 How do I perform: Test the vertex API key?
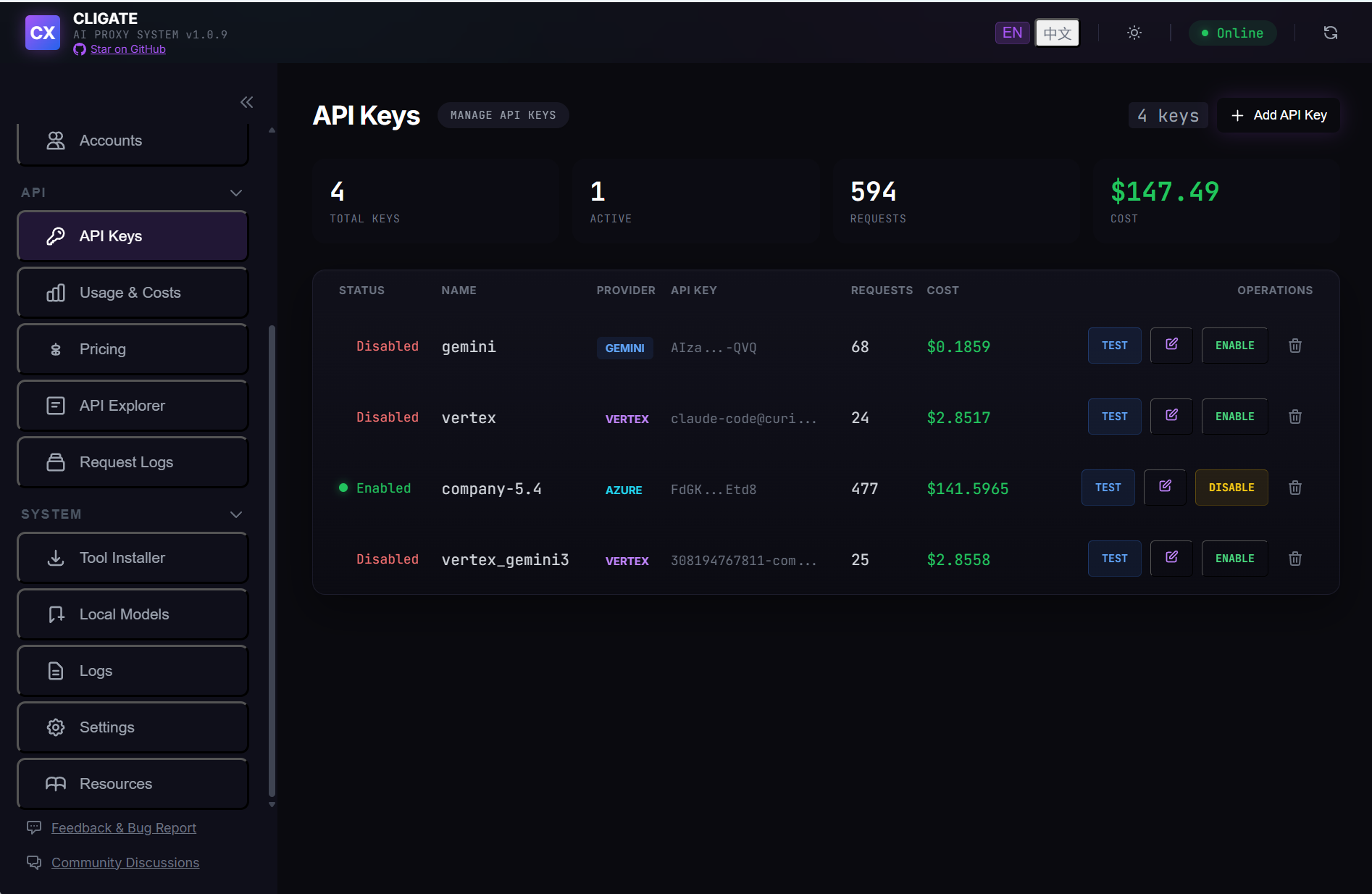pyautogui.click(x=1114, y=417)
